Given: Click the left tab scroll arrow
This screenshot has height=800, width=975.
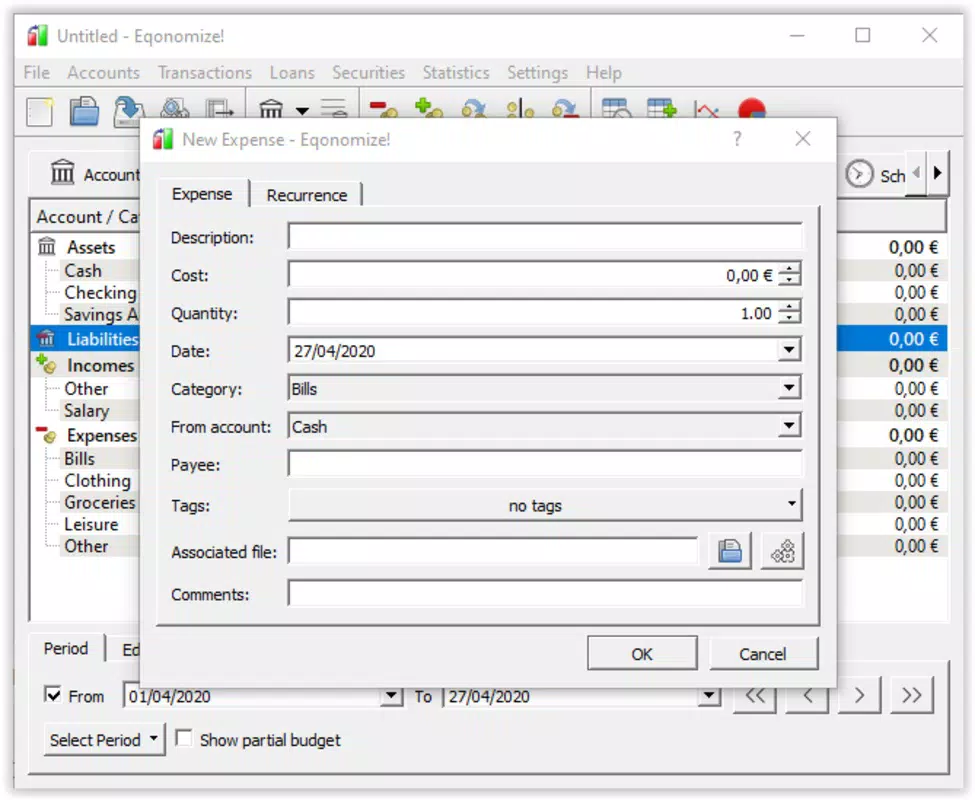Looking at the screenshot, I should [916, 173].
